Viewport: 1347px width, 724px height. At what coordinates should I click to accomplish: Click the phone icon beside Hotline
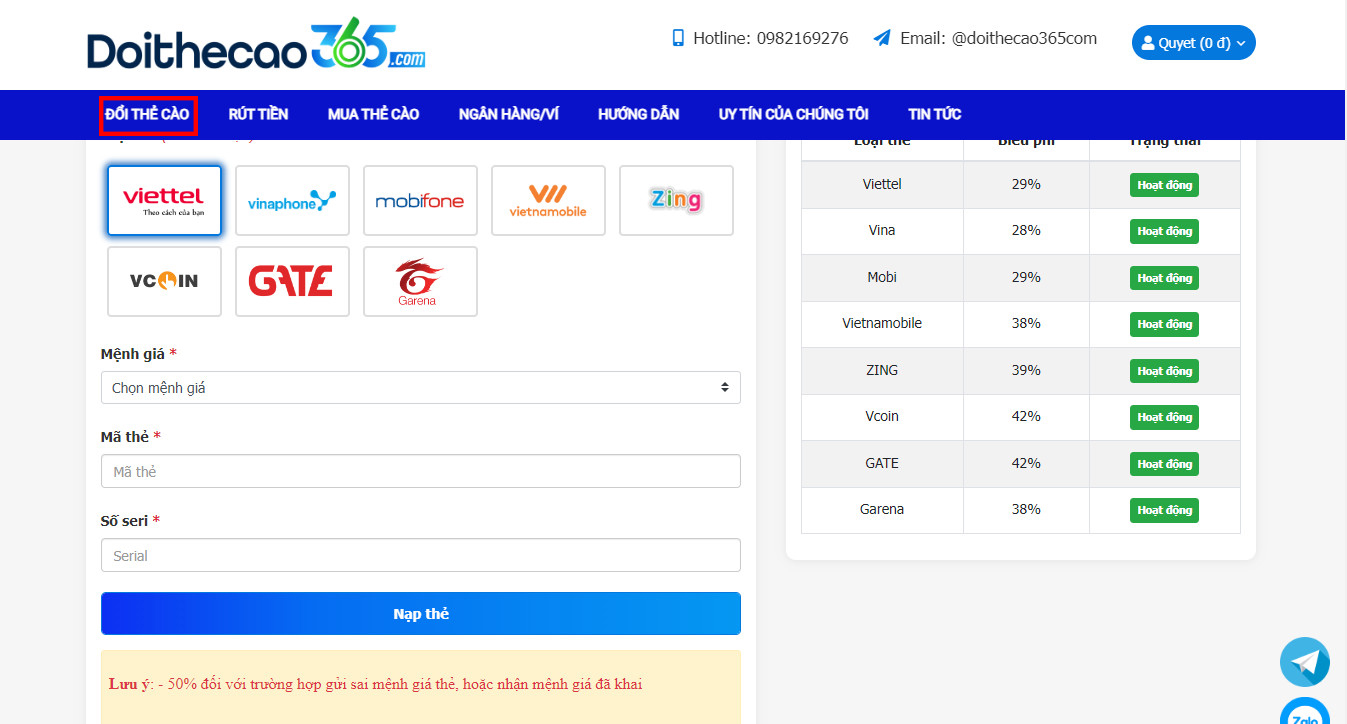[x=678, y=38]
